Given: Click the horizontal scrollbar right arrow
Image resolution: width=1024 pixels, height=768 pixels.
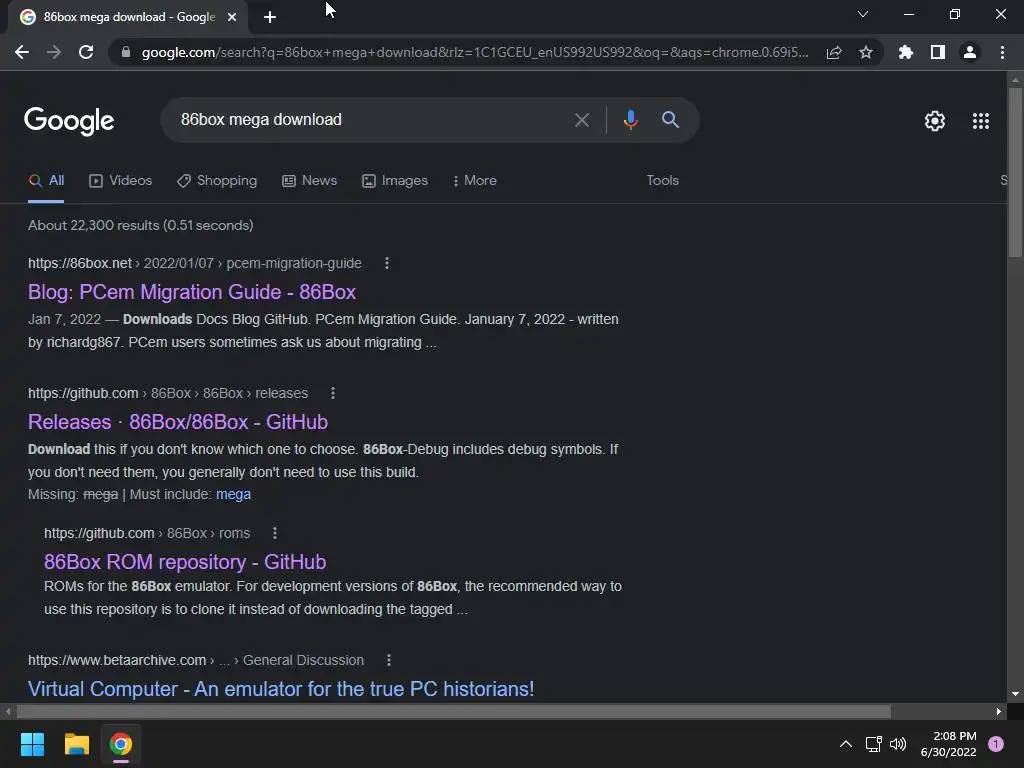Looking at the screenshot, I should [999, 711].
